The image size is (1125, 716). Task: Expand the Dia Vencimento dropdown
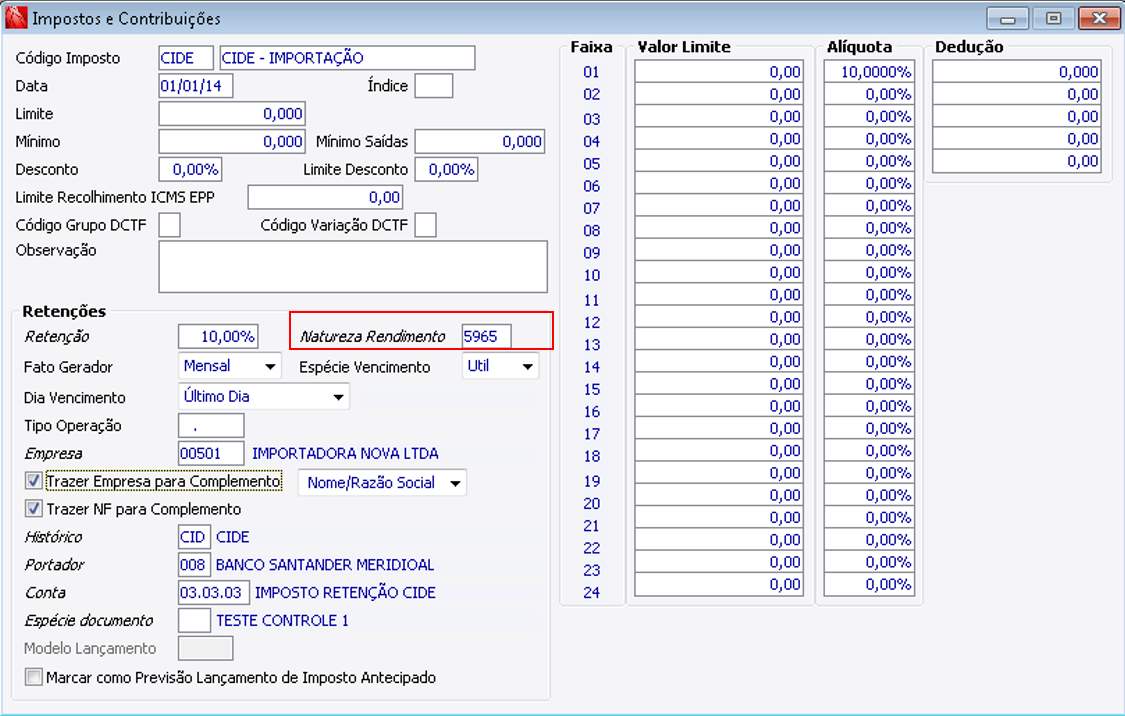[263, 396]
